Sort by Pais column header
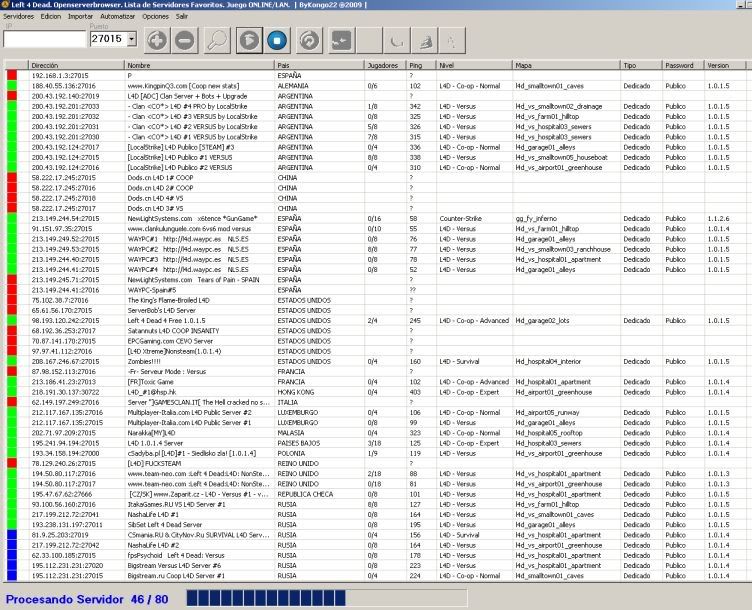The height and width of the screenshot is (610, 752). [319, 65]
